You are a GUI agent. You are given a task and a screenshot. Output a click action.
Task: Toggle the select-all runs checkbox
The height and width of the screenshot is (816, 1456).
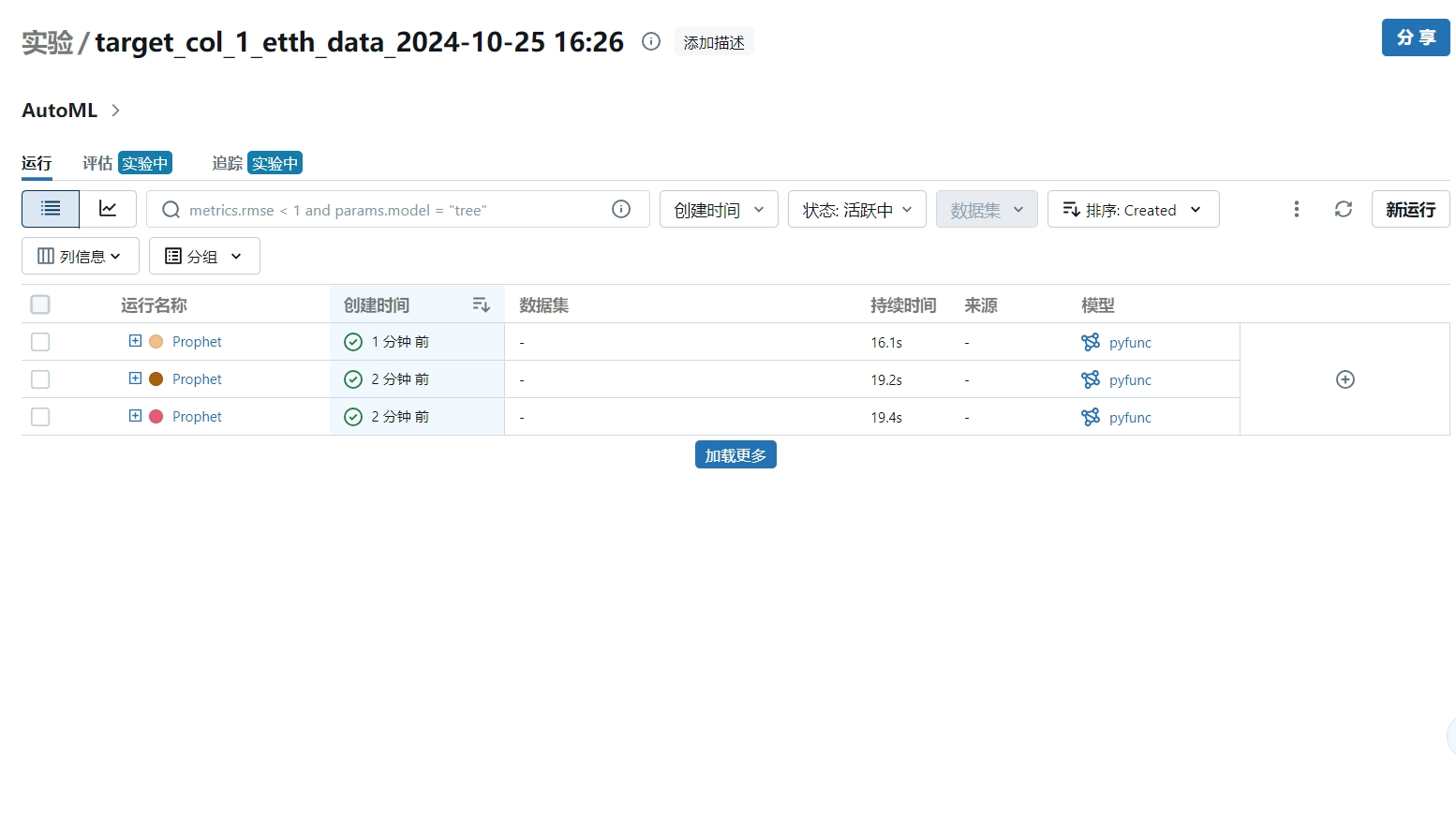click(40, 304)
